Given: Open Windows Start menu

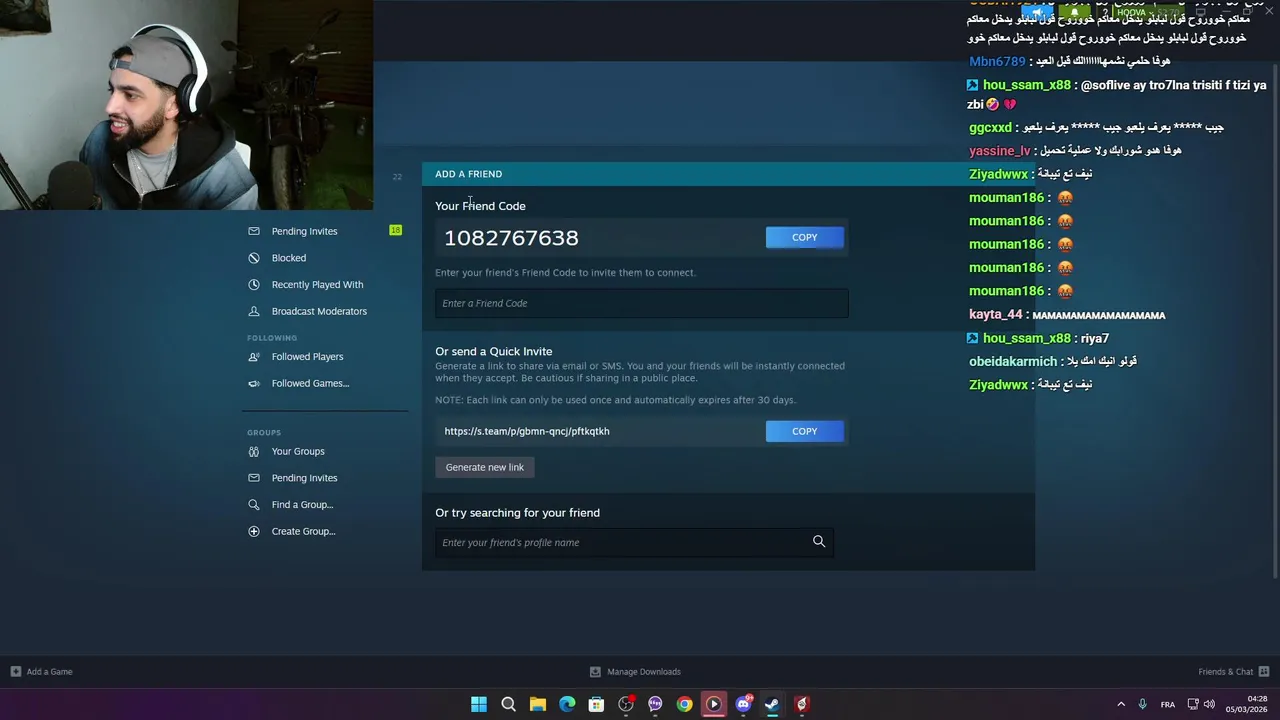Looking at the screenshot, I should coord(479,704).
